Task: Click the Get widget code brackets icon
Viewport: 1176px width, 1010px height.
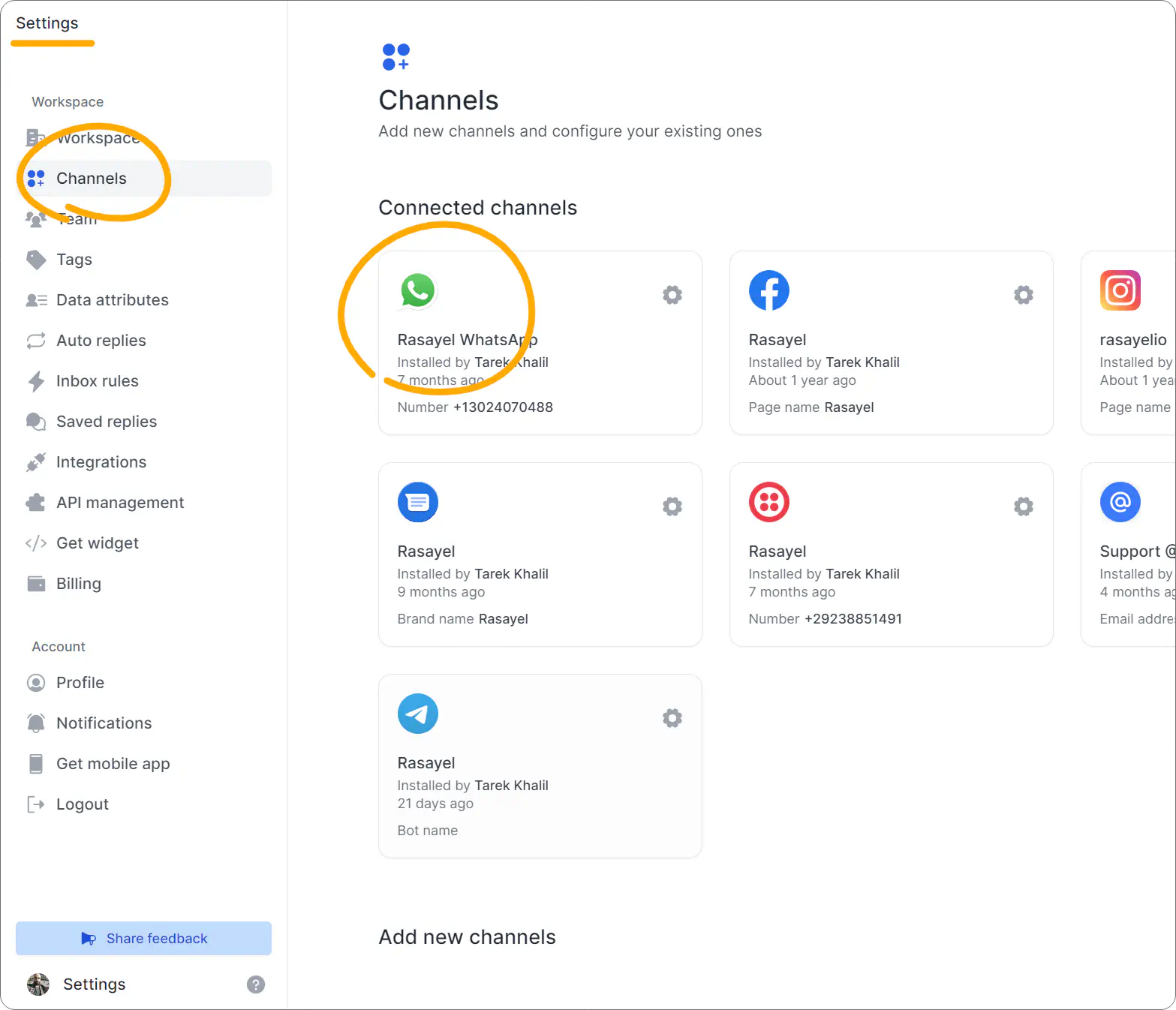Action: click(x=36, y=543)
